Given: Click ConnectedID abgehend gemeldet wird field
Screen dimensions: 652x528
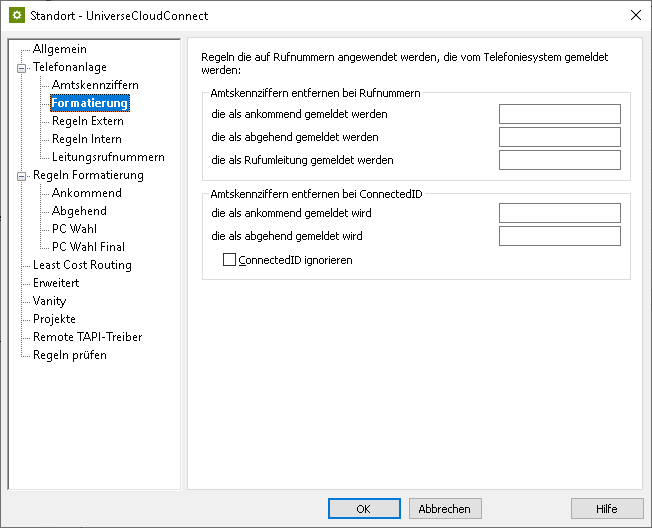Looking at the screenshot, I should pyautogui.click(x=559, y=236).
